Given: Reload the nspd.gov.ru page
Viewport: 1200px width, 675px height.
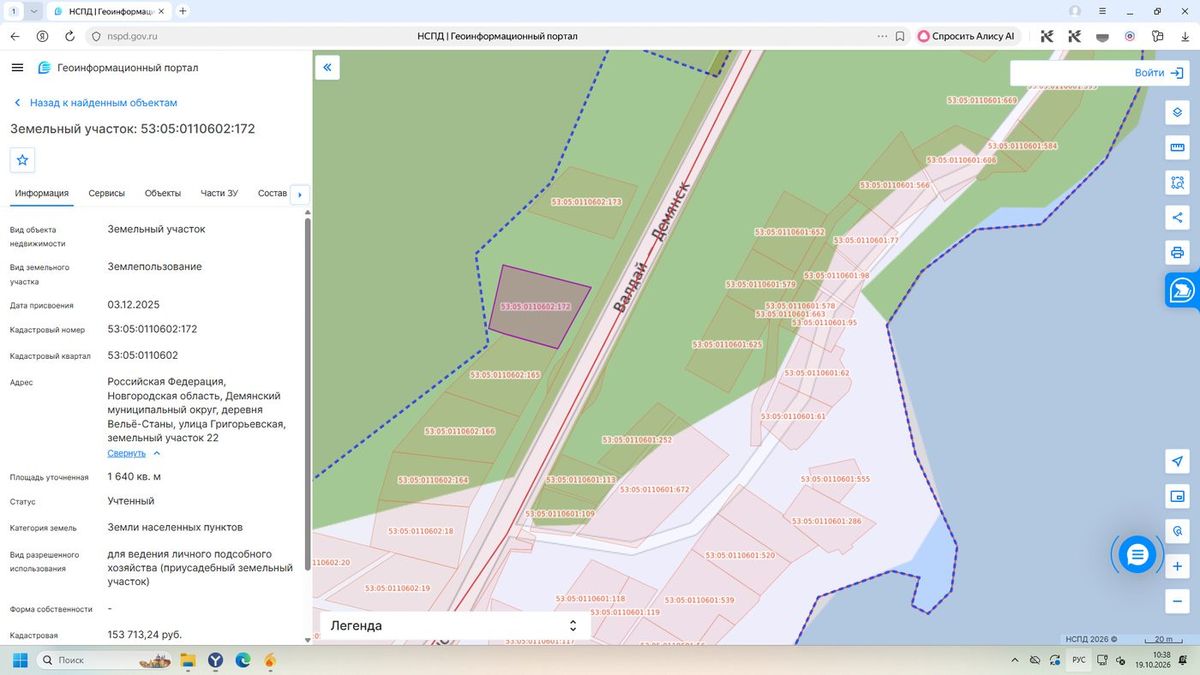Looking at the screenshot, I should [69, 36].
